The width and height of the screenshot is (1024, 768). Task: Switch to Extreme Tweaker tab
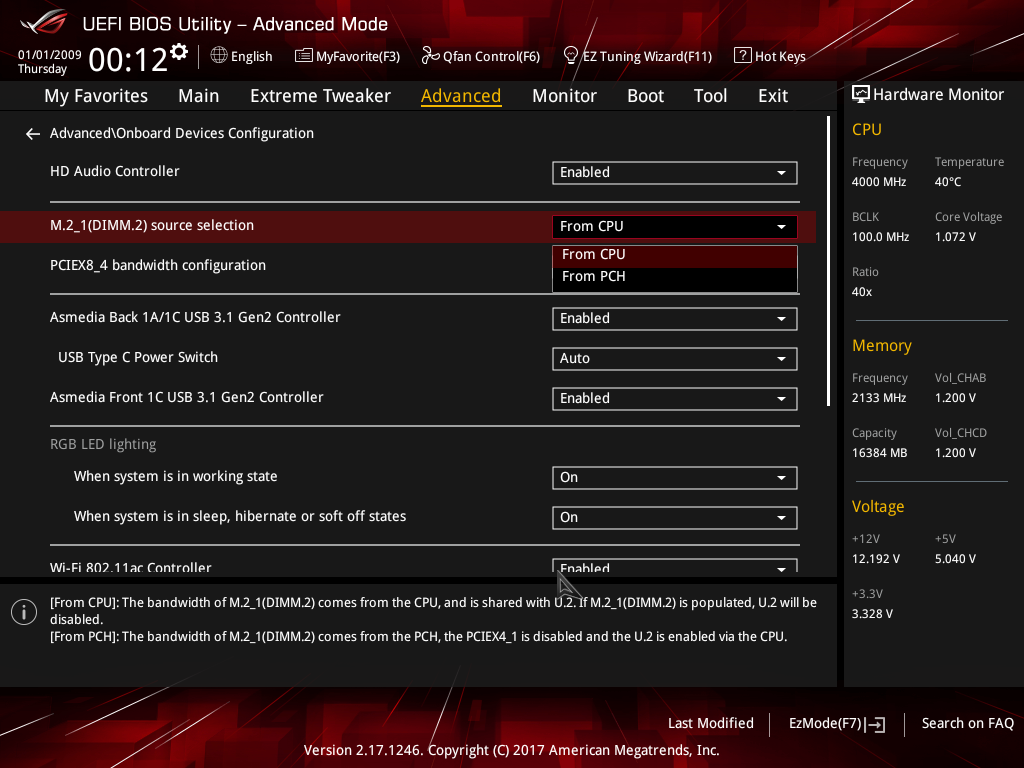320,96
